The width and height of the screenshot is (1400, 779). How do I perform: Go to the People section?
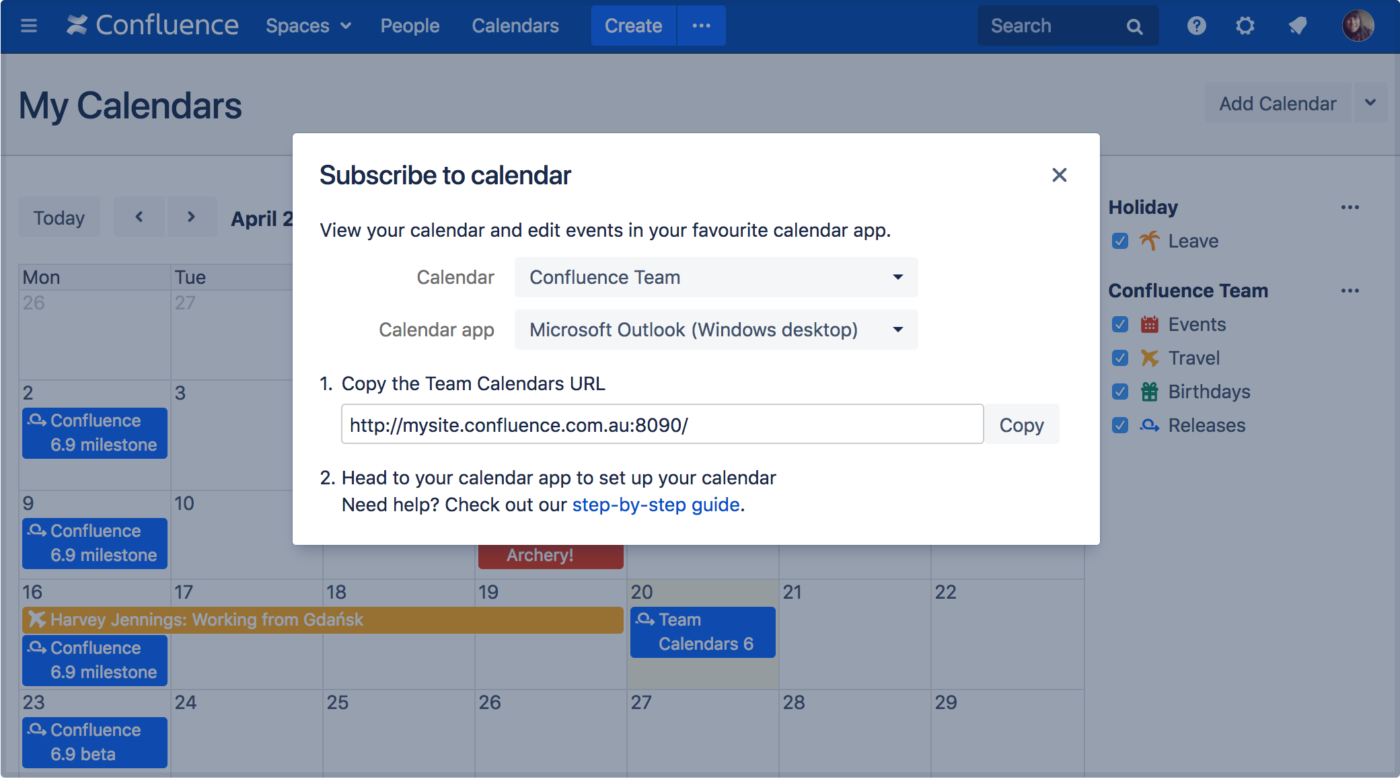pyautogui.click(x=410, y=25)
